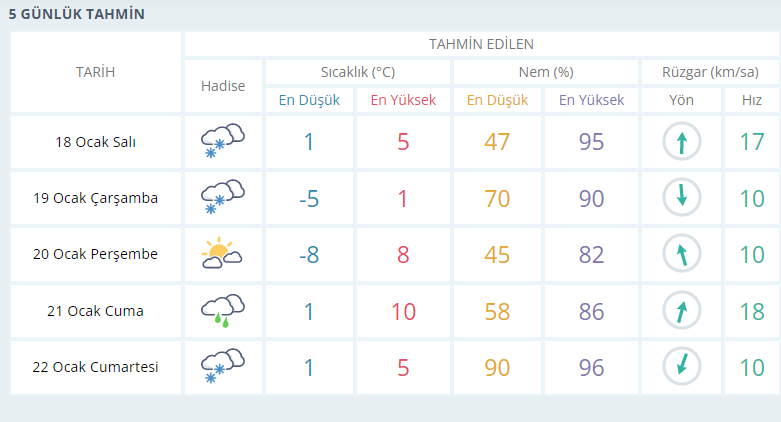Click the partly sunny icon for 20 Ocak Perşembe

point(222,253)
